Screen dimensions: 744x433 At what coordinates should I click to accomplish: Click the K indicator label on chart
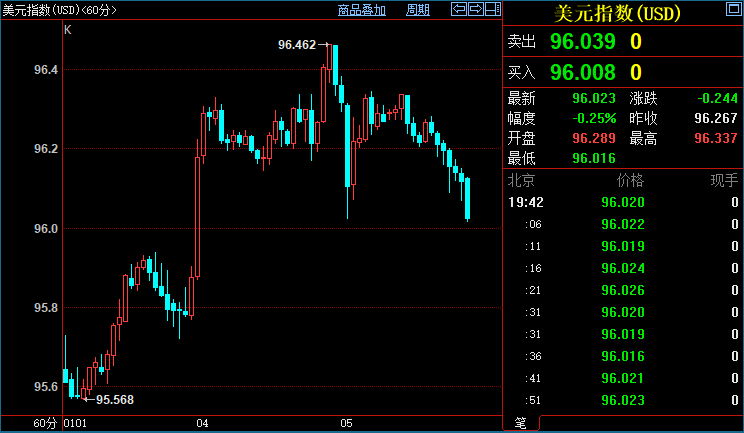pos(68,30)
